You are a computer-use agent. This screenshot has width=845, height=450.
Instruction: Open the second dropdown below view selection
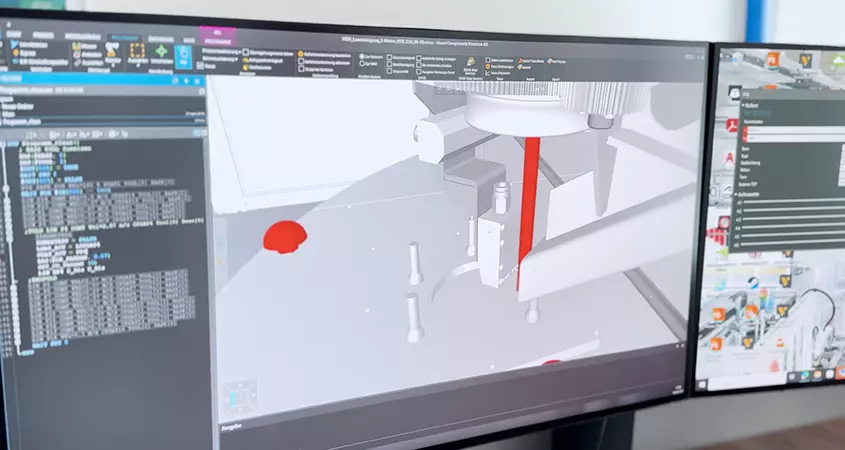(x=237, y=58)
